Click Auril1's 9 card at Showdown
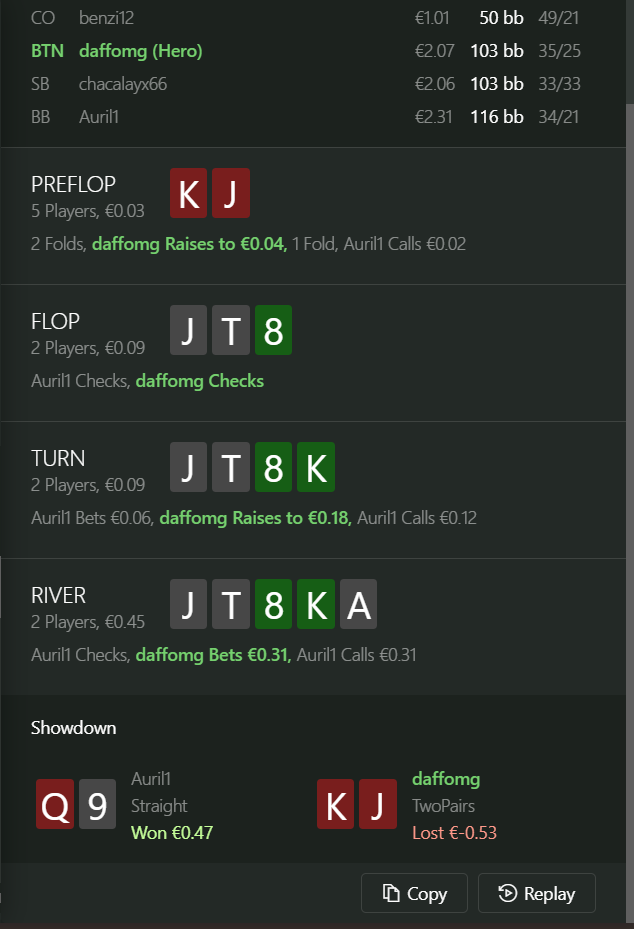Image resolution: width=634 pixels, height=929 pixels. [97, 806]
